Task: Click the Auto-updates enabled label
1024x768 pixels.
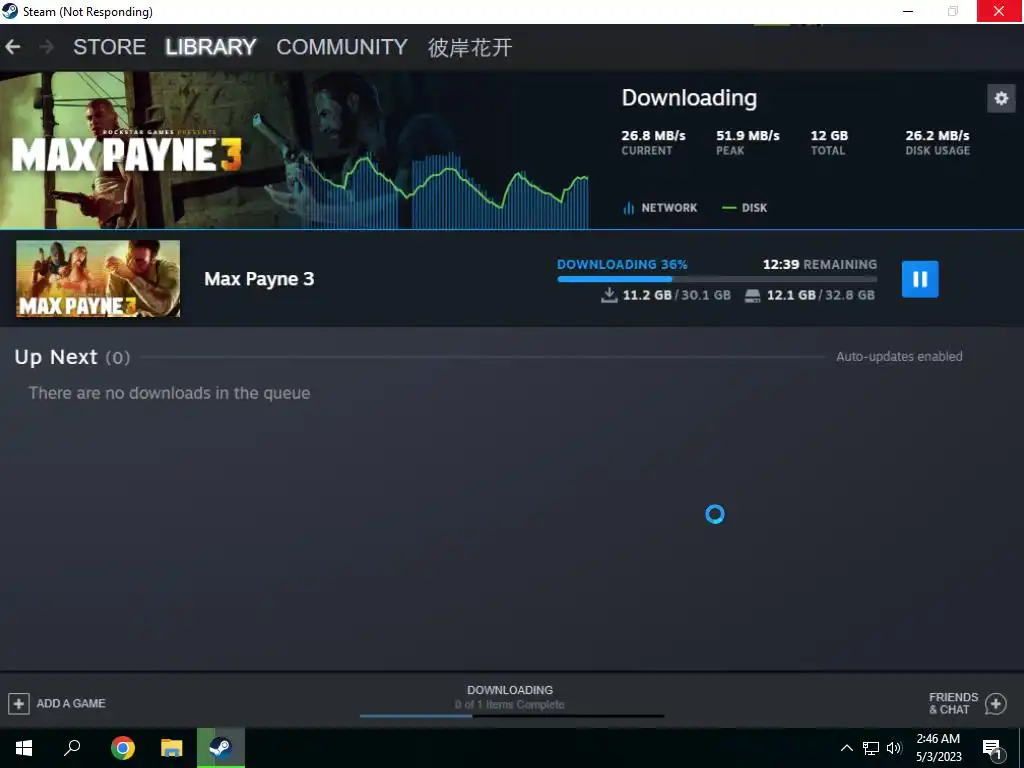Action: pyautogui.click(x=899, y=357)
